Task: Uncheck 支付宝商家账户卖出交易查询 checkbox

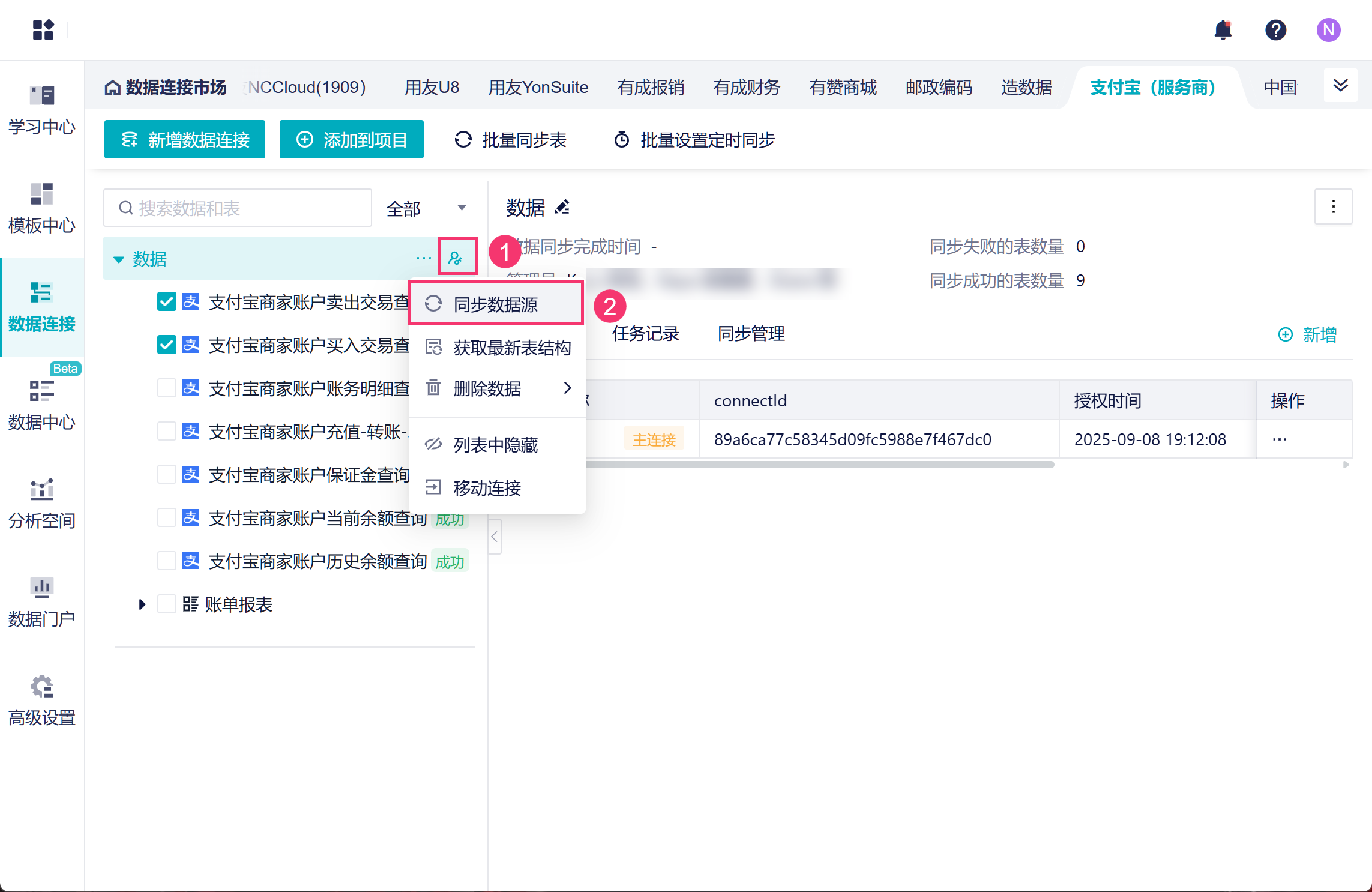Action: click(x=167, y=301)
